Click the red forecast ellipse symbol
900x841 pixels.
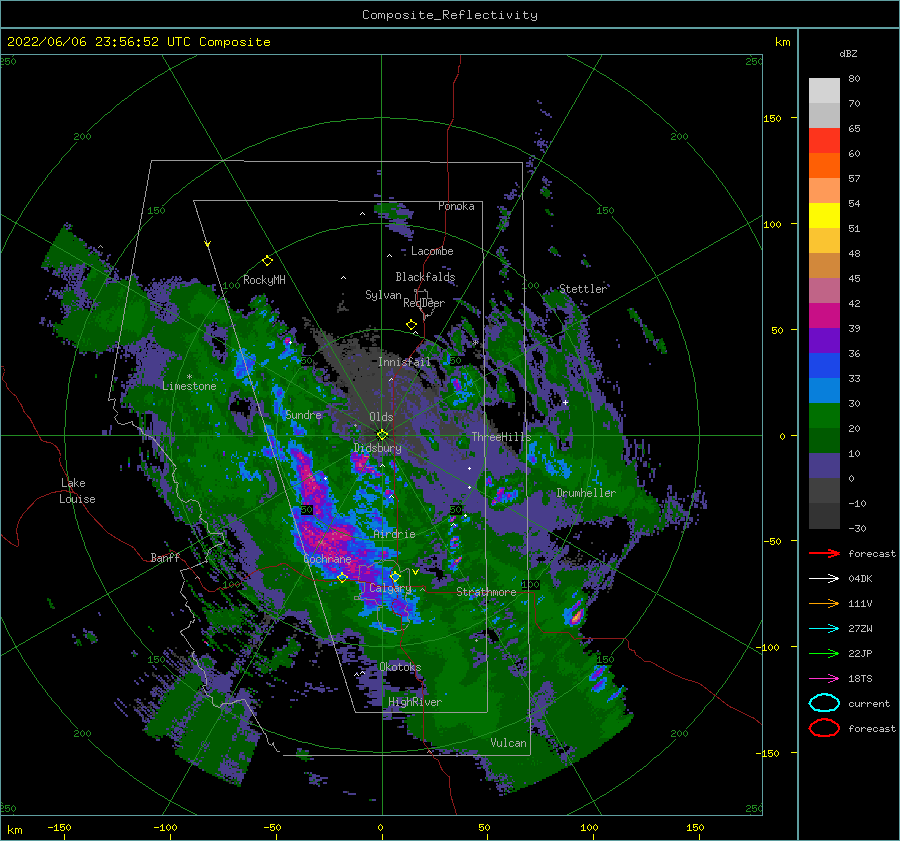tap(824, 728)
